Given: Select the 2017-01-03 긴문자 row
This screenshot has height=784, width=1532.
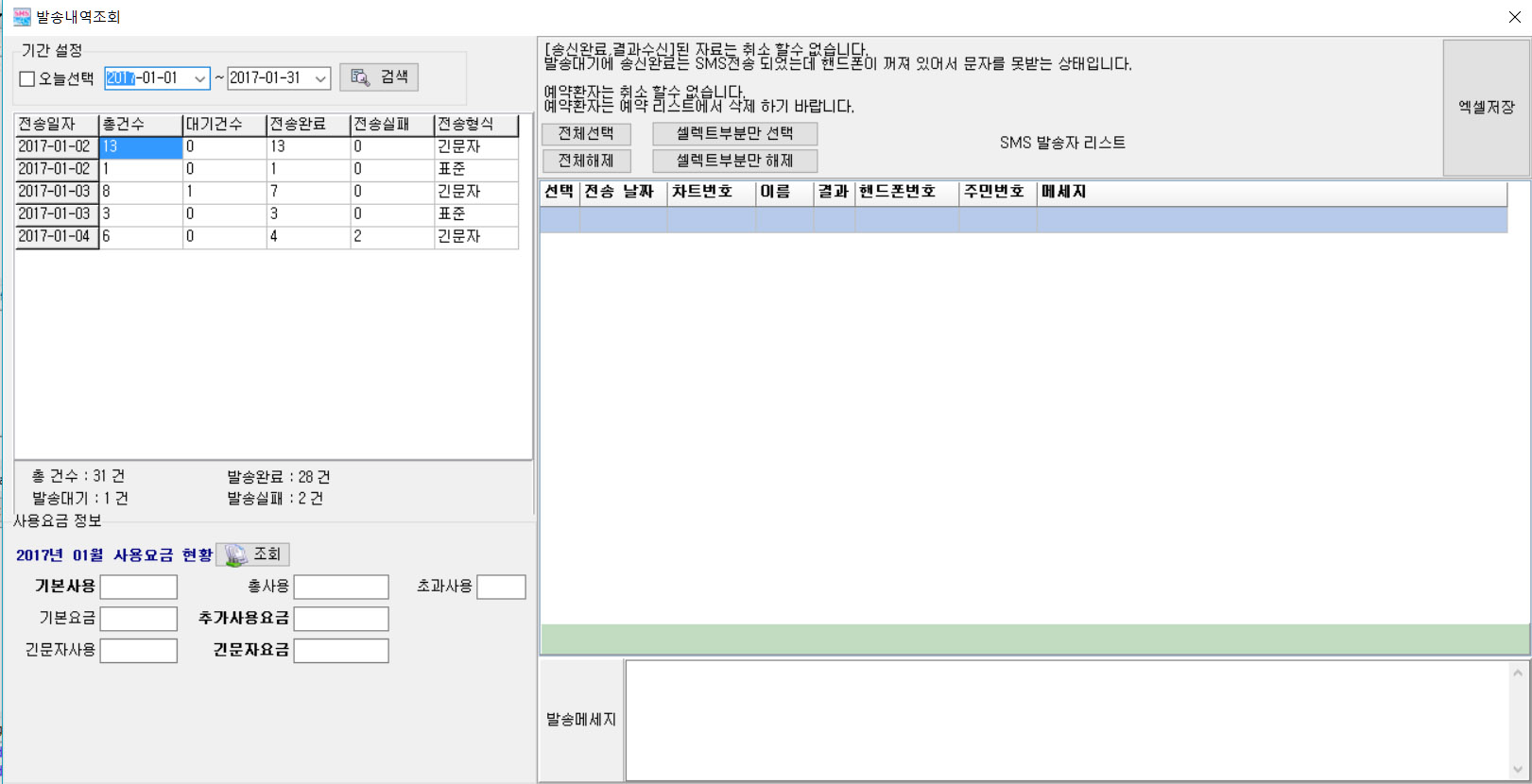Looking at the screenshot, I should click(x=55, y=192).
